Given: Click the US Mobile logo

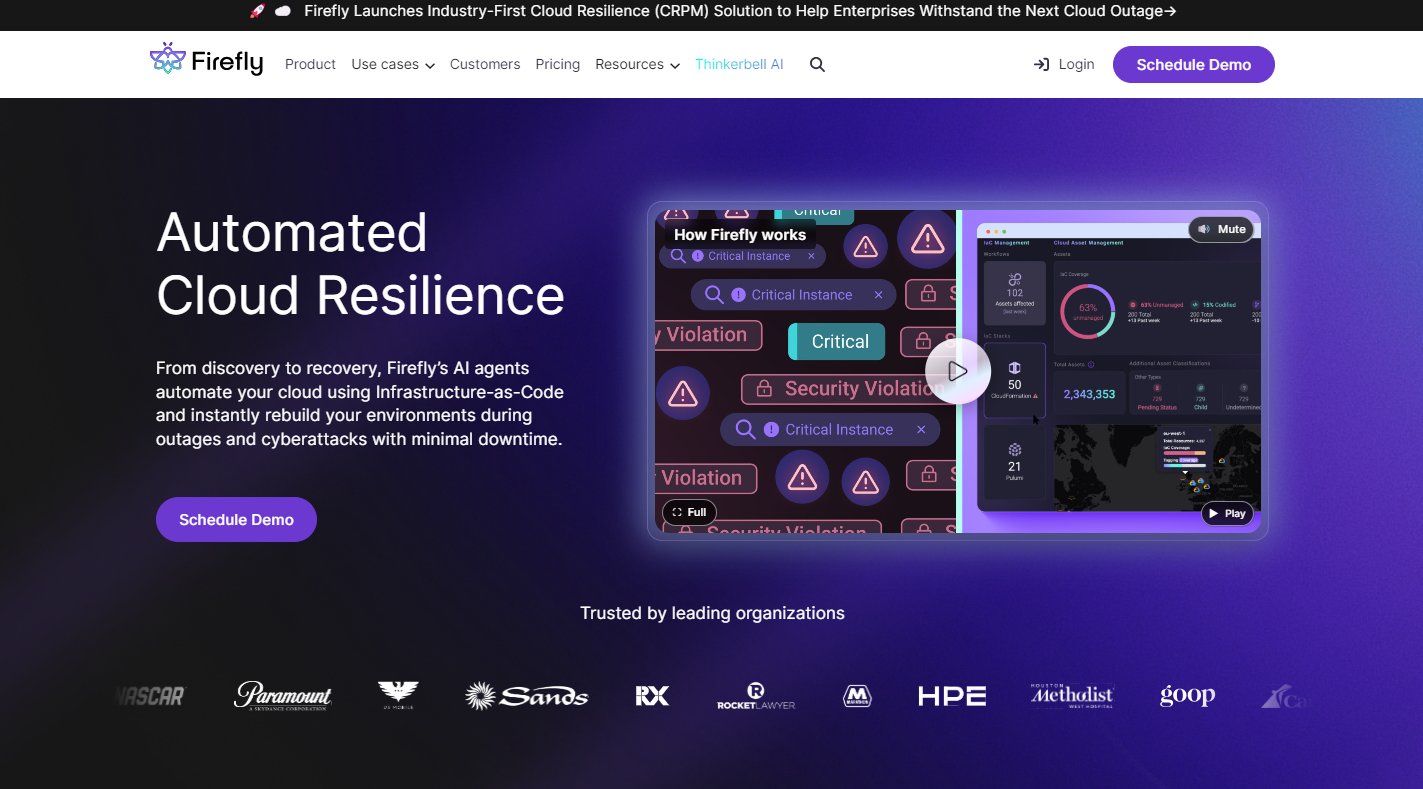Looking at the screenshot, I should (398, 695).
